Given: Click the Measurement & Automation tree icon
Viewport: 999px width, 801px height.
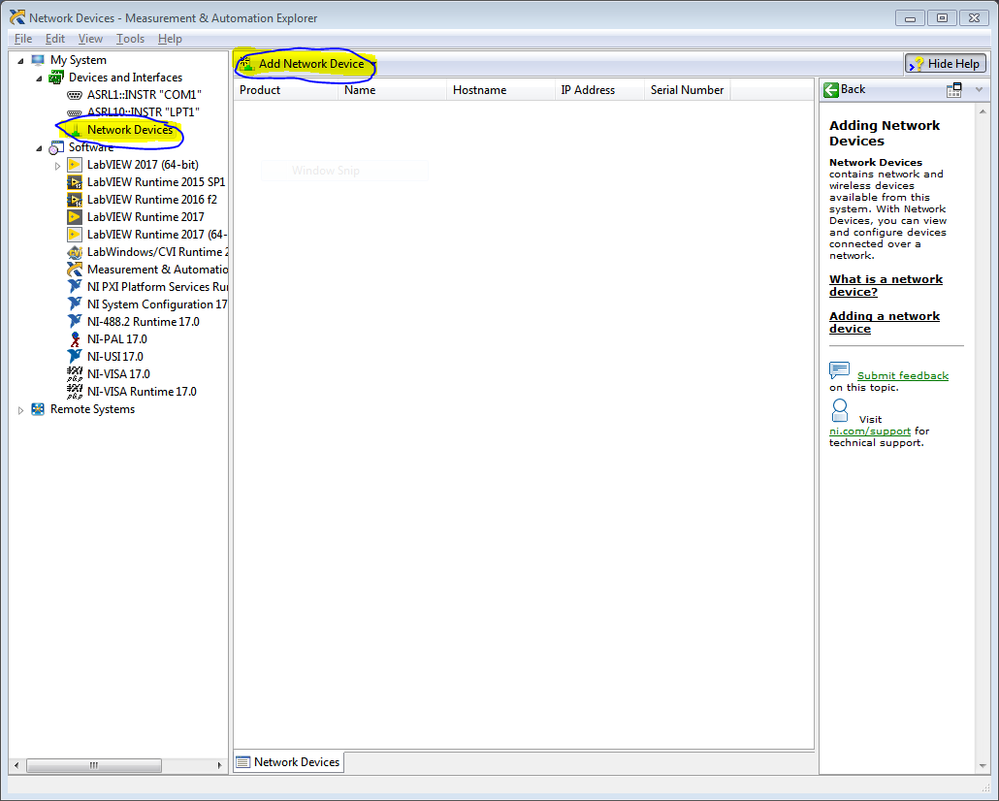Looking at the screenshot, I should [x=75, y=270].
